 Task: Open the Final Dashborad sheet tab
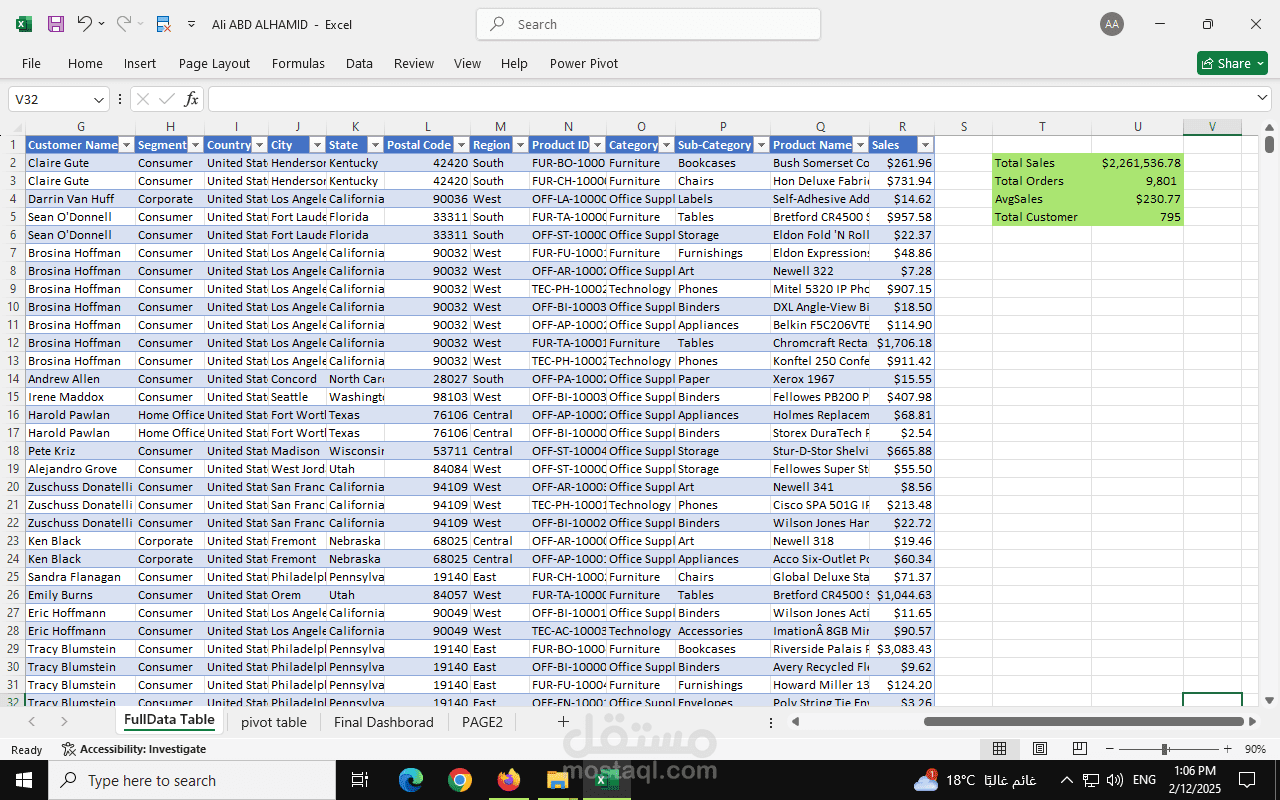coord(384,722)
